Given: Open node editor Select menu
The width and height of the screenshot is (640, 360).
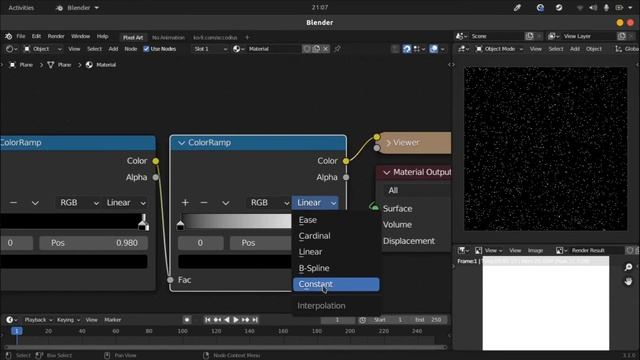Looking at the screenshot, I should (94, 49).
